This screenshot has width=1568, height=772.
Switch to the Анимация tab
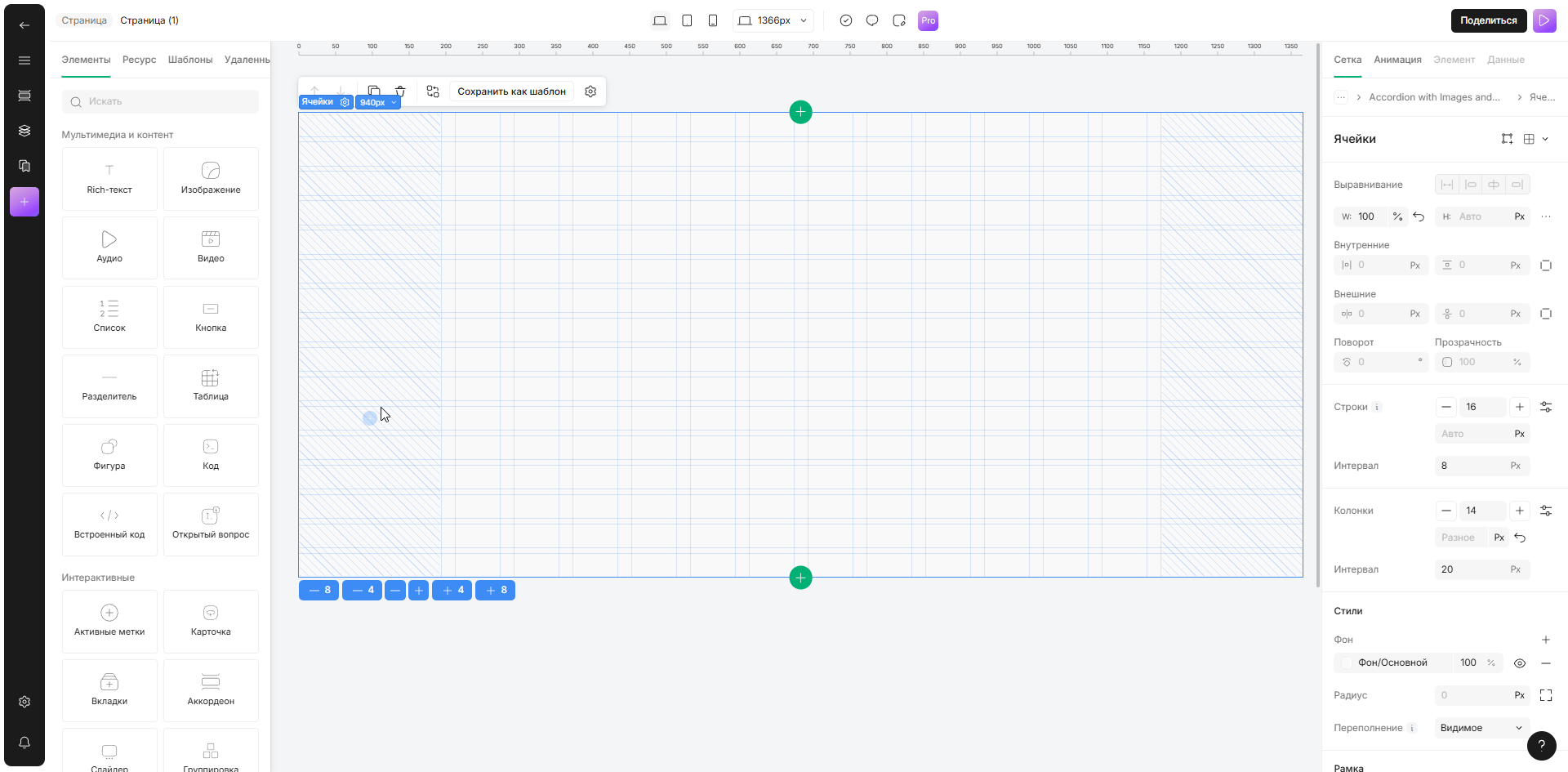click(1397, 60)
